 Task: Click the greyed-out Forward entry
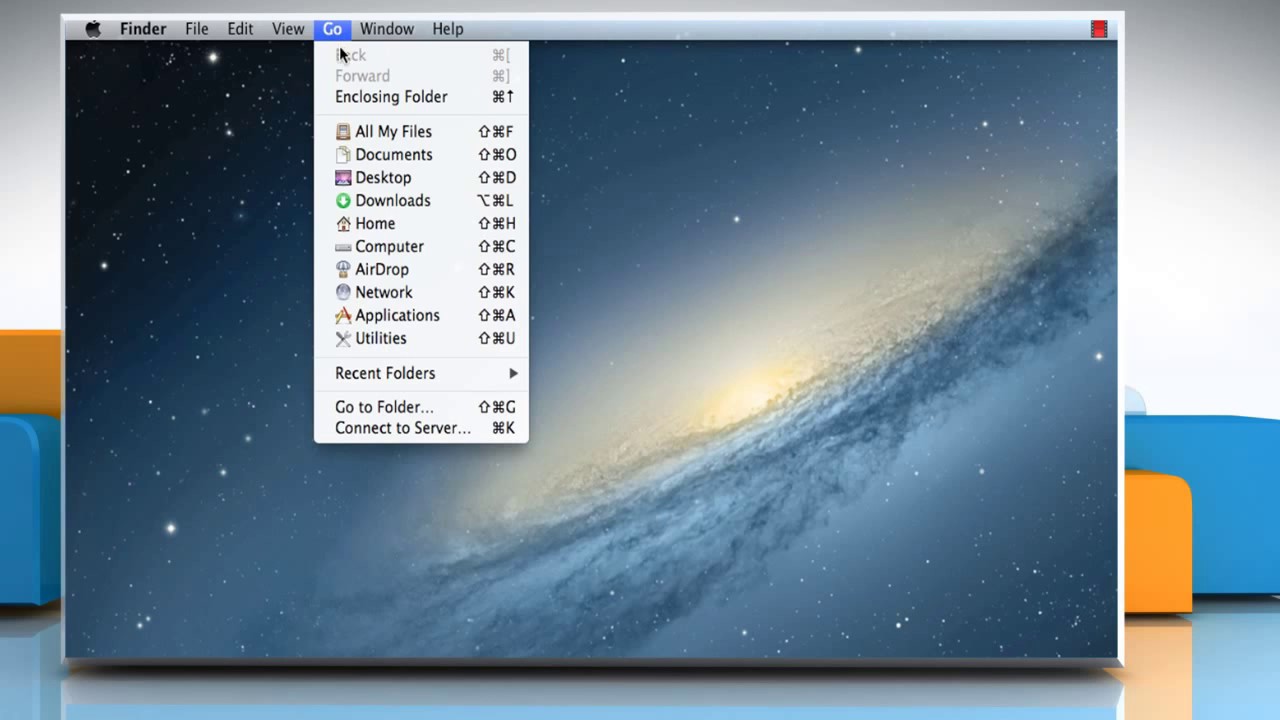421,76
